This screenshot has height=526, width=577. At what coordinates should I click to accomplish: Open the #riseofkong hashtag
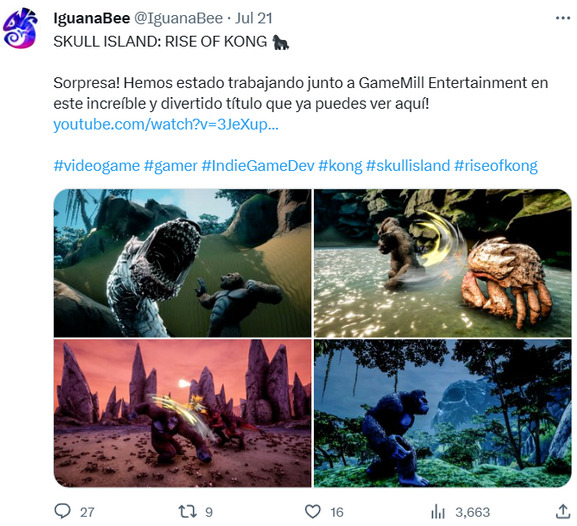coord(496,166)
